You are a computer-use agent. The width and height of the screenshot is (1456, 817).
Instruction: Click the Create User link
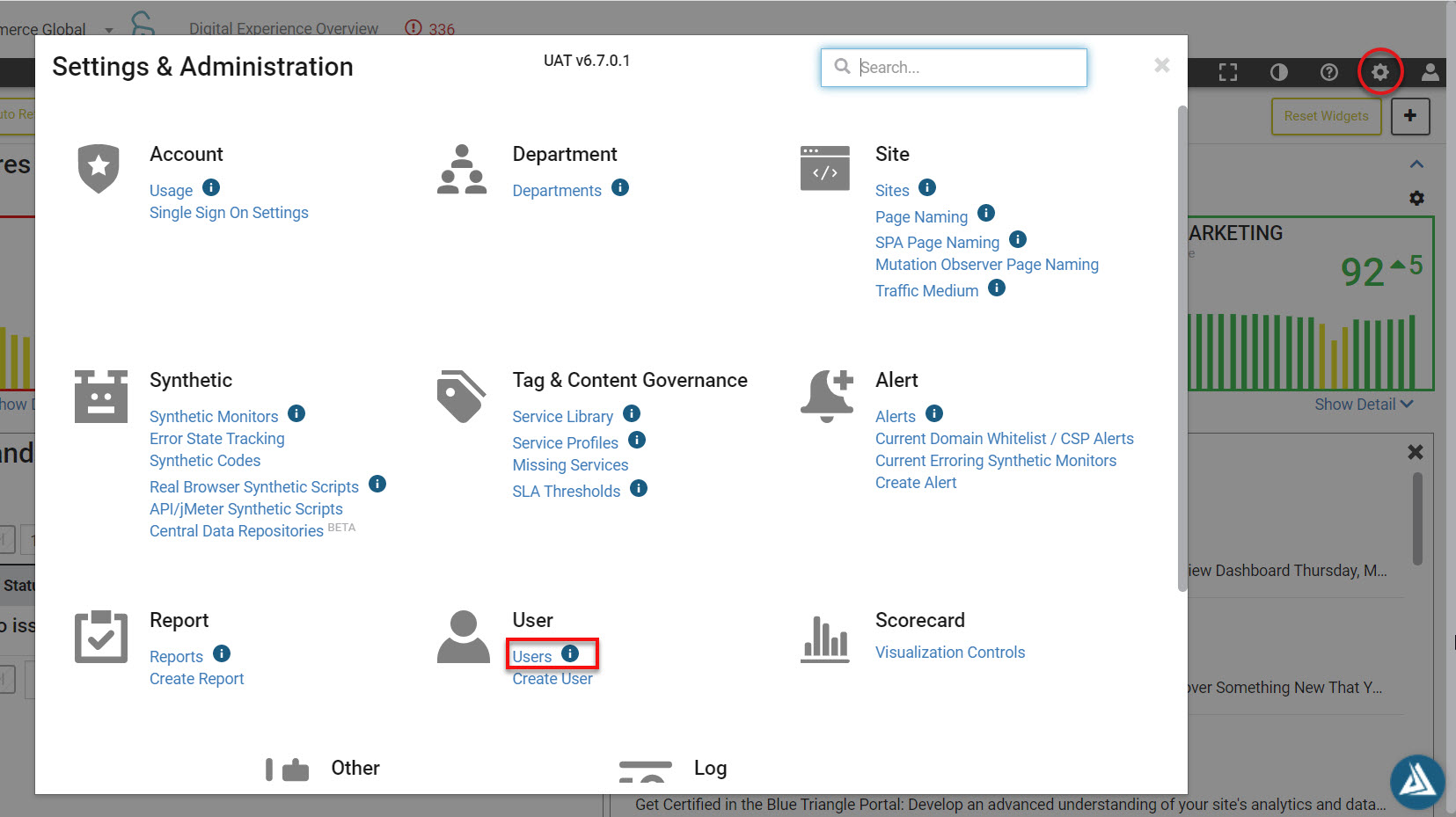click(x=552, y=679)
